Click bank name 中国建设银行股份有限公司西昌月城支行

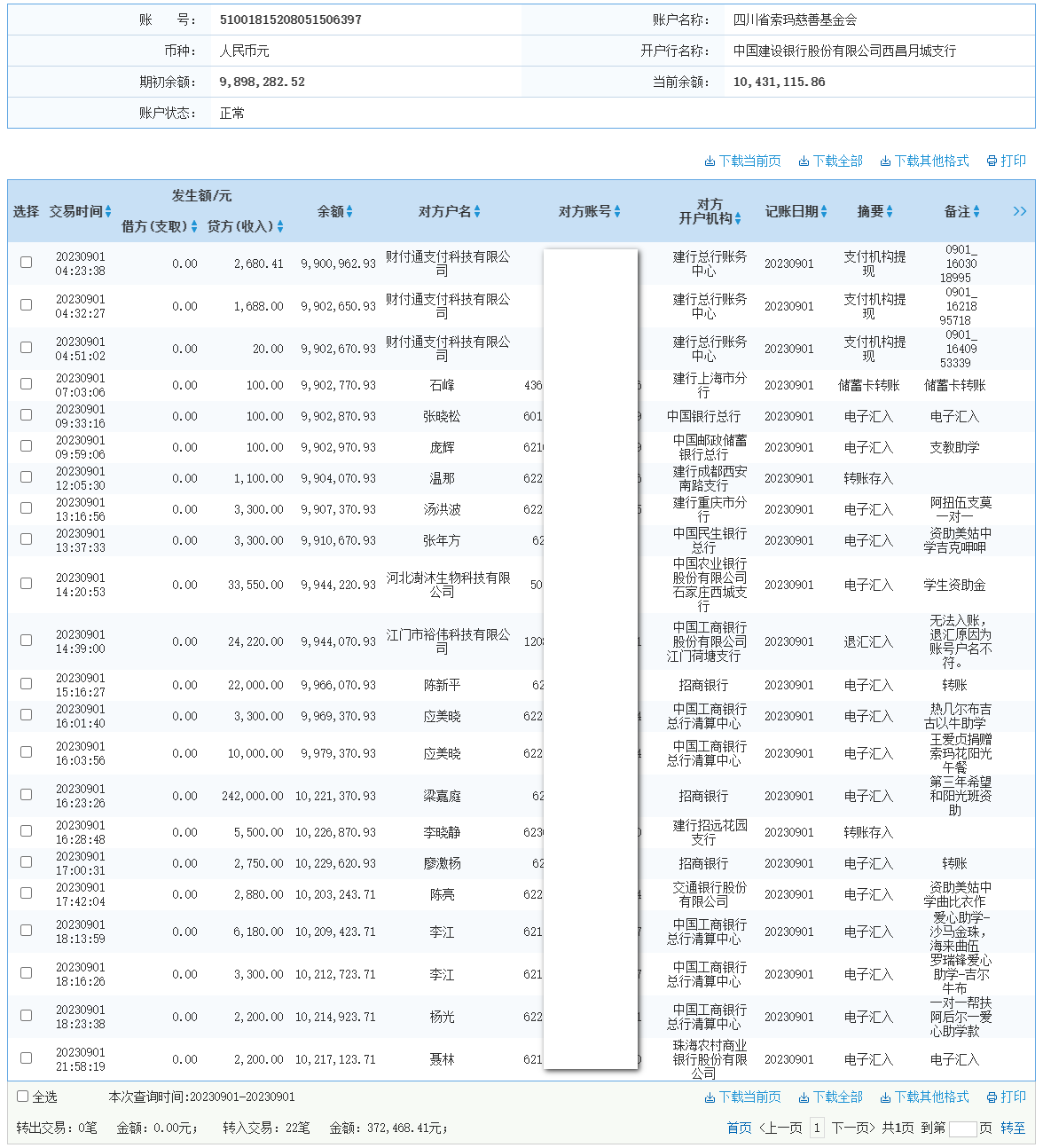[844, 51]
